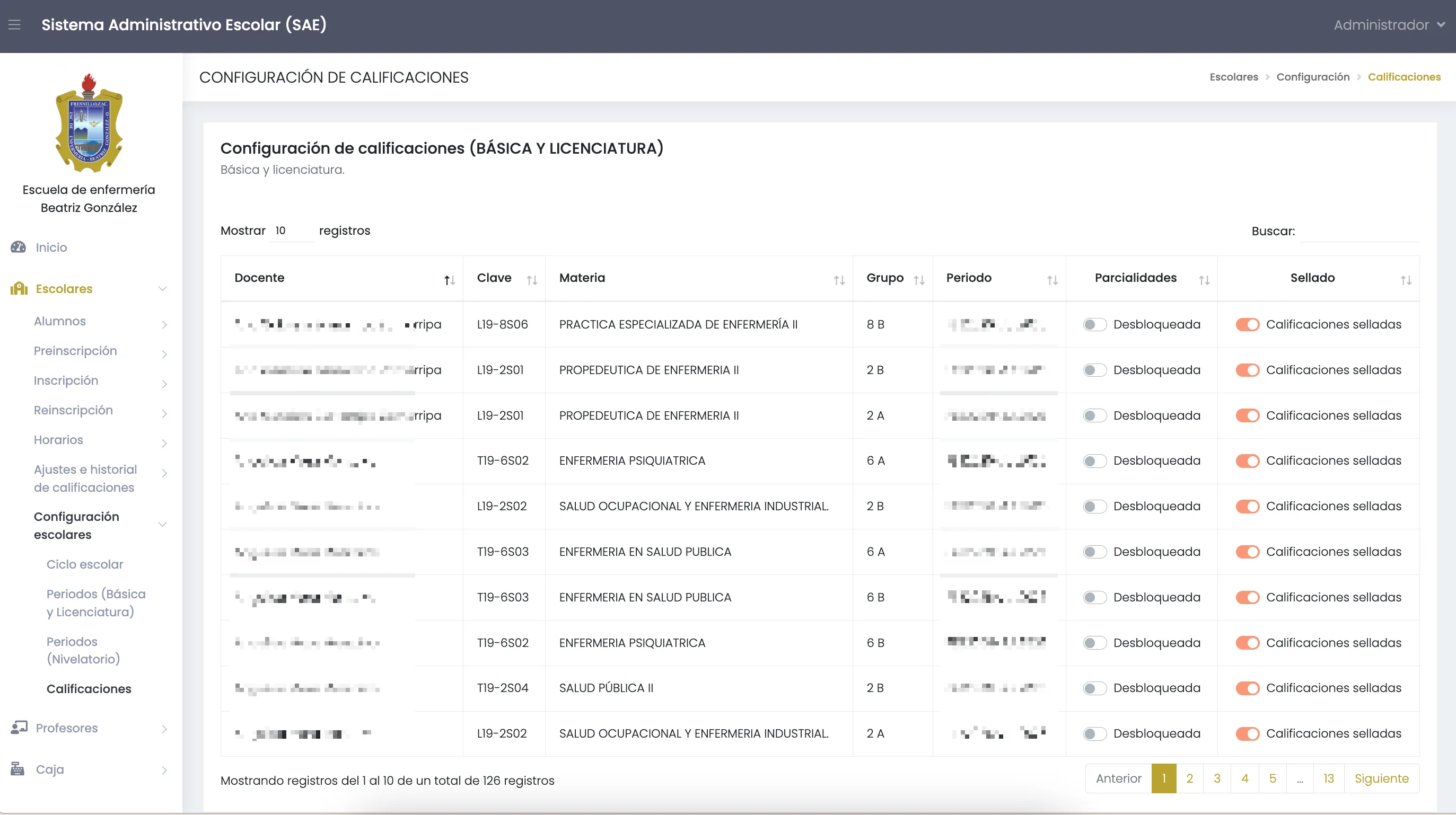Sort table by Grupo column arrows
This screenshot has width=1456, height=815.
tap(919, 280)
